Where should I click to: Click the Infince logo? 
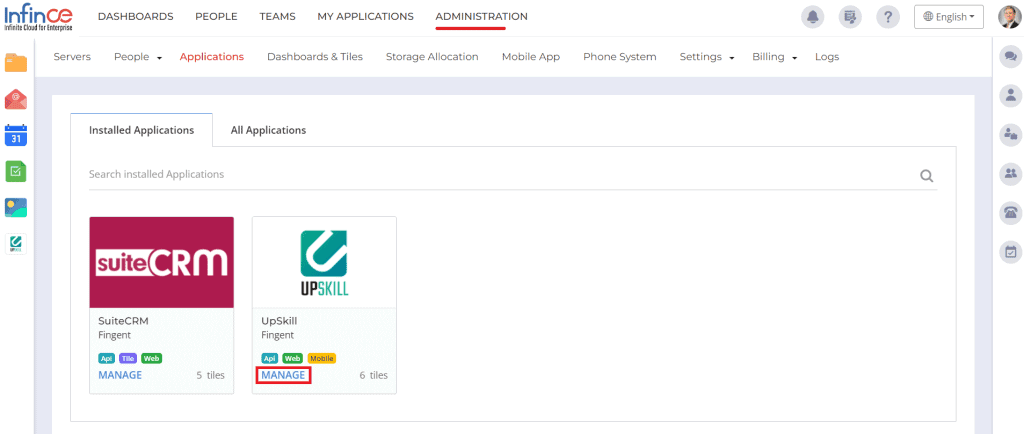39,17
